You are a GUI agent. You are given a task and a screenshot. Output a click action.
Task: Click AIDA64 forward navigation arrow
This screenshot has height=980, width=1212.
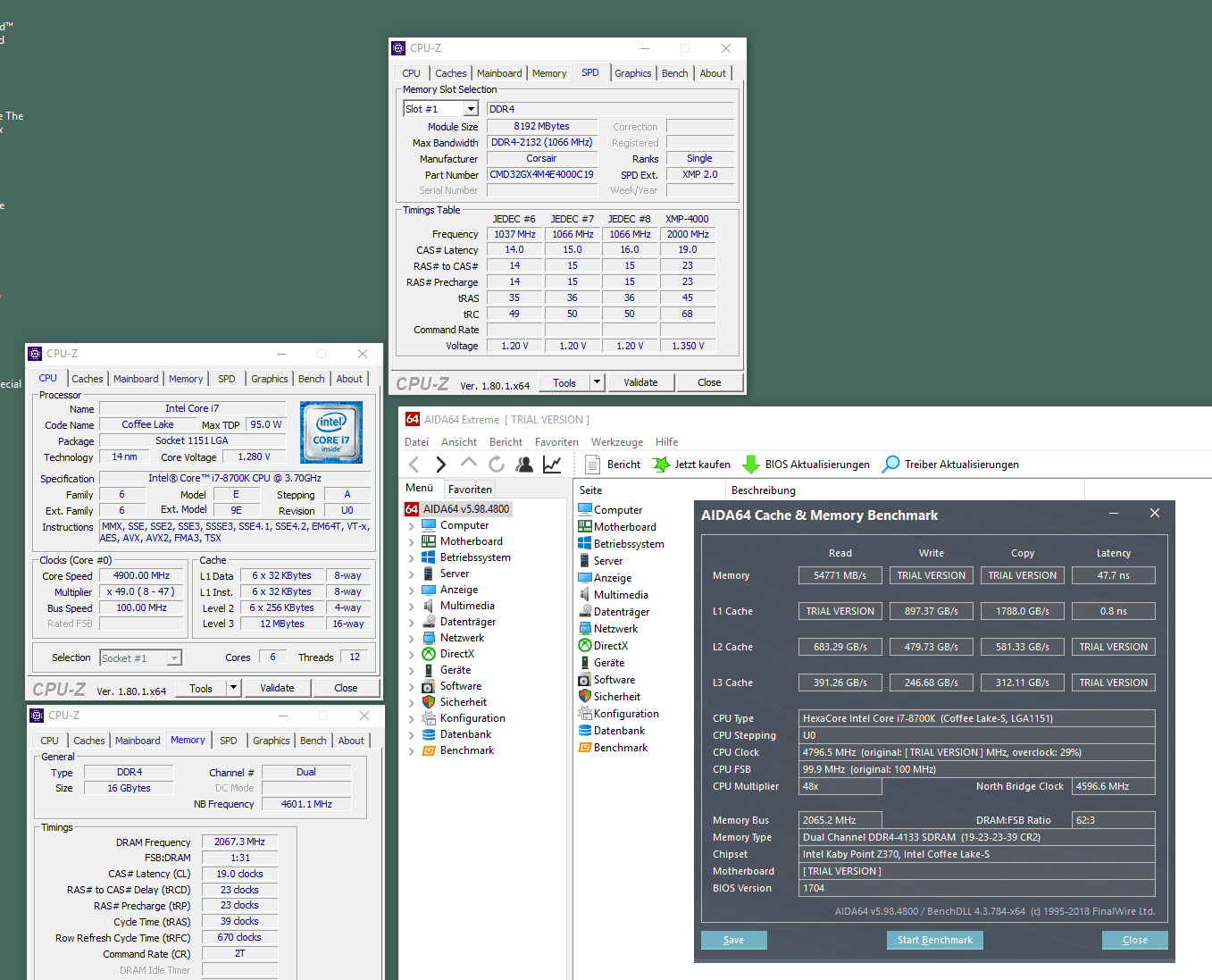[x=440, y=465]
